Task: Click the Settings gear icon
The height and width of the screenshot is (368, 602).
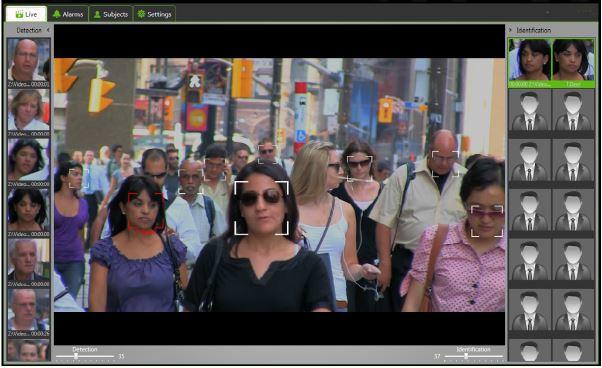Action: point(141,14)
